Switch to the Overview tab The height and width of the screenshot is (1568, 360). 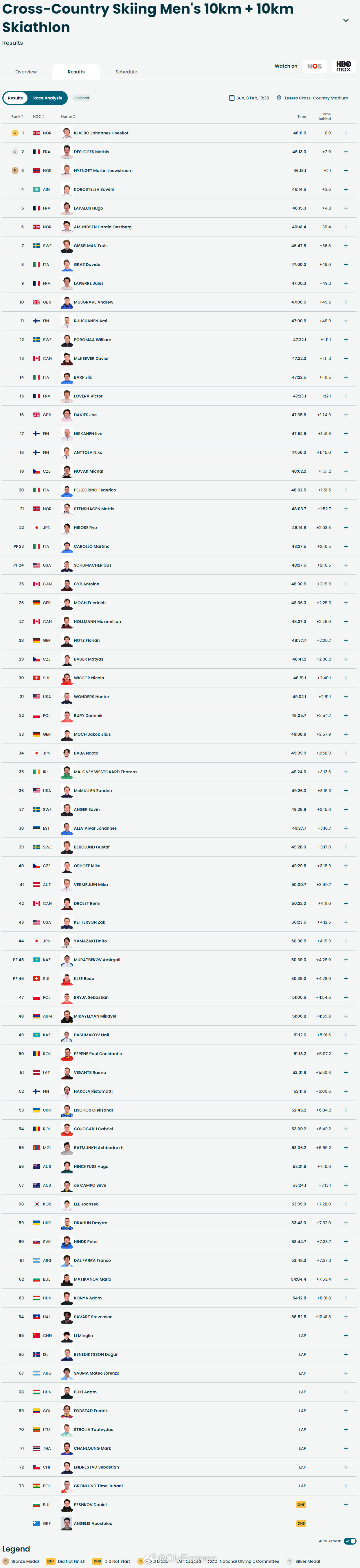click(x=26, y=72)
